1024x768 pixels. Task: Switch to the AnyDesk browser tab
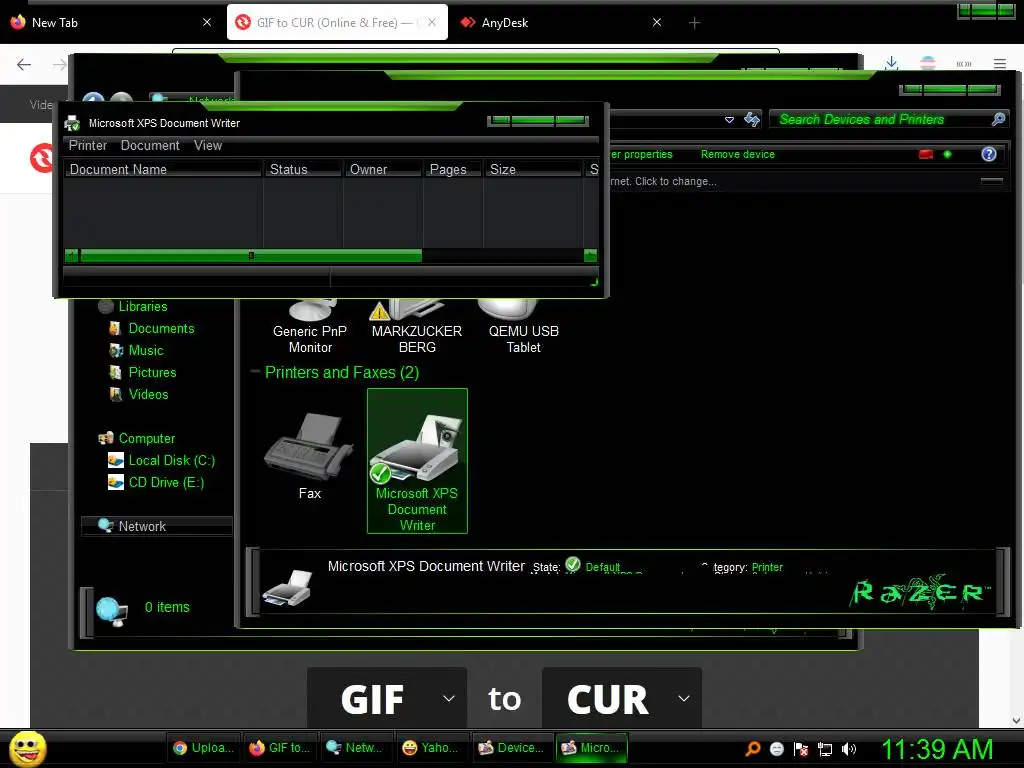[560, 22]
